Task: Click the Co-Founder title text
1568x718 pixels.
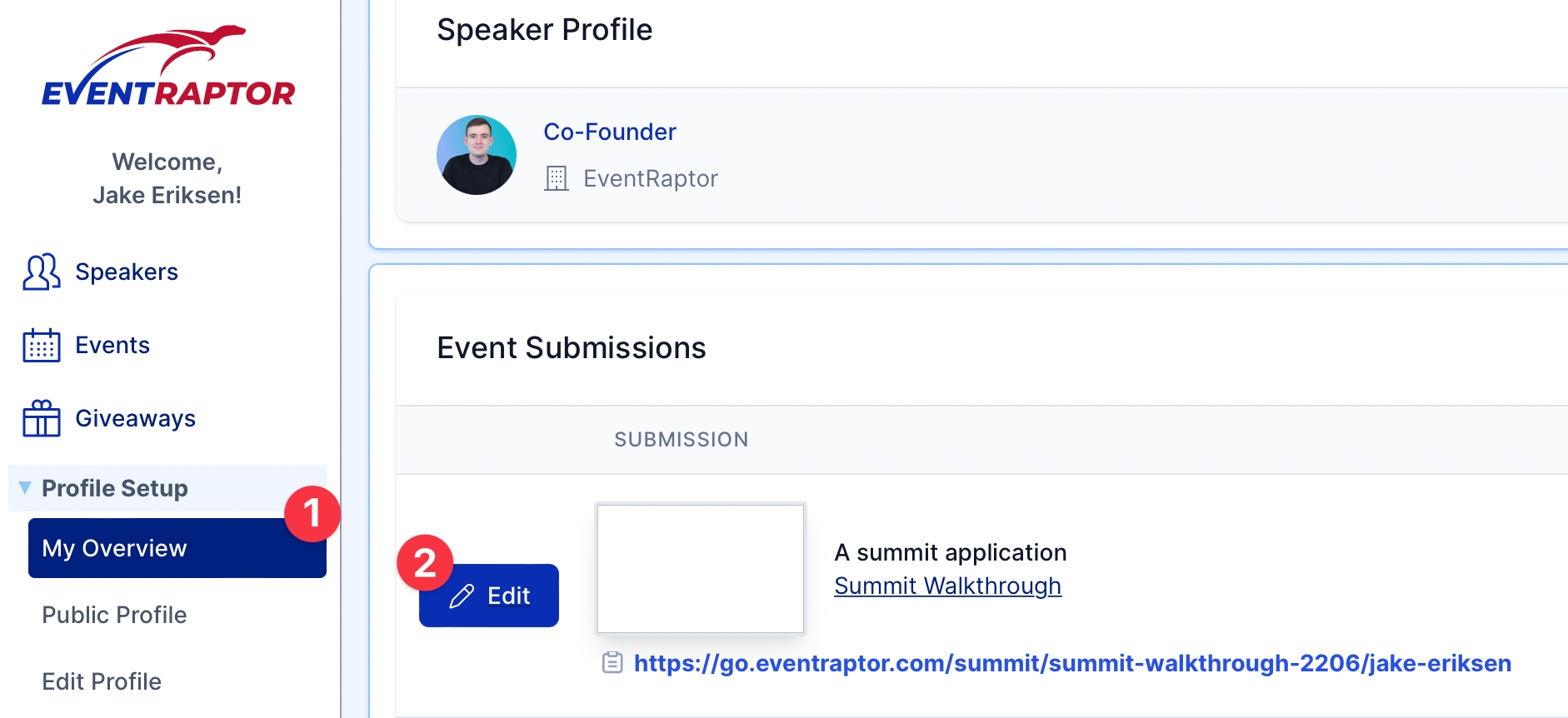Action: coord(609,132)
